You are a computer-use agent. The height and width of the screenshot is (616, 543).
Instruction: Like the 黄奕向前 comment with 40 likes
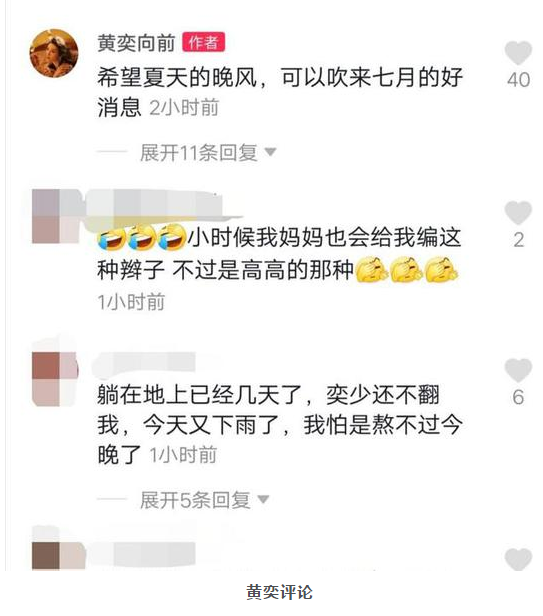[518, 52]
